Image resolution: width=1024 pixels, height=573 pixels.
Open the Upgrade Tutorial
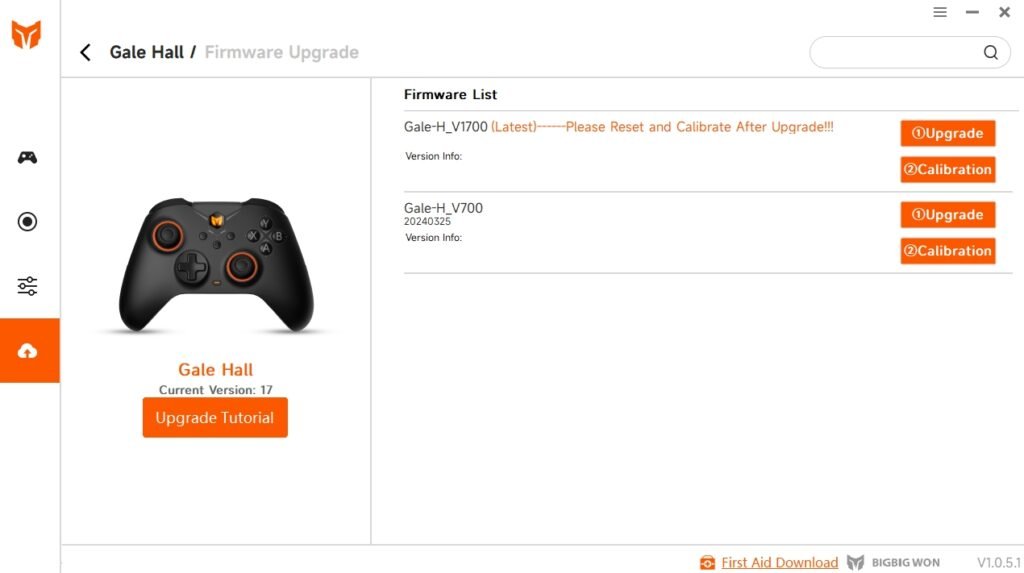[215, 418]
